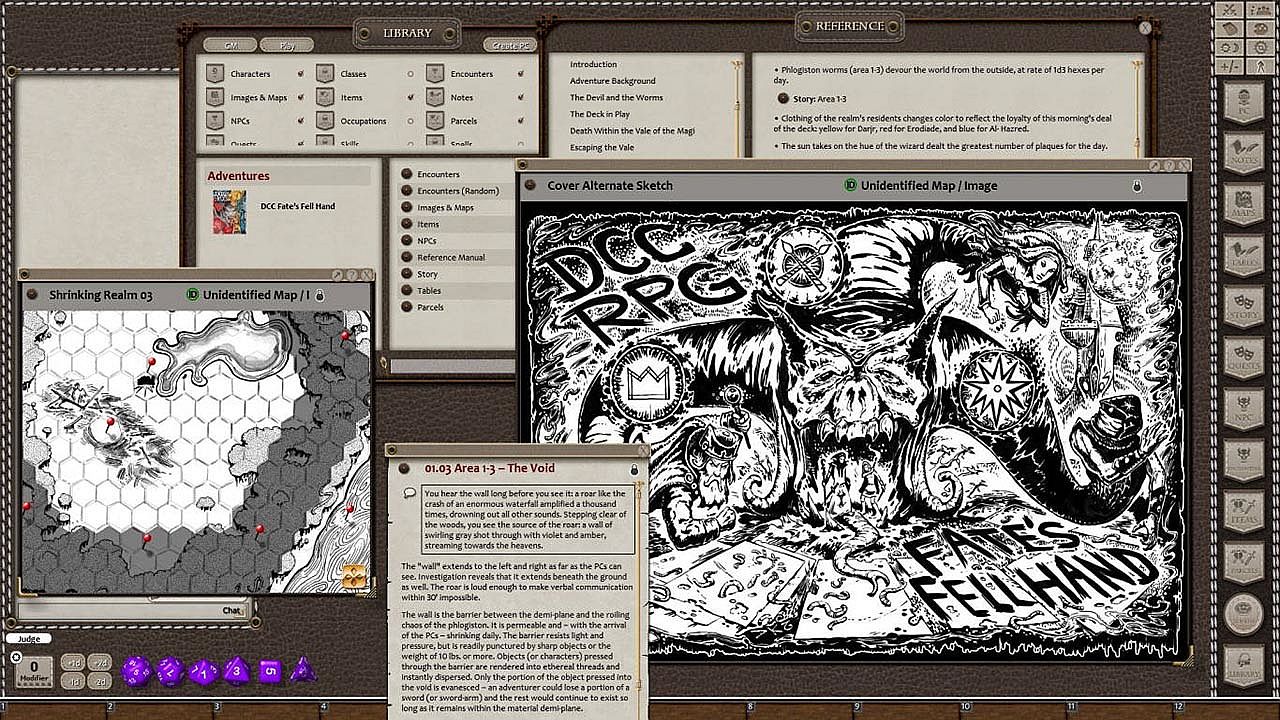Open Death Within the Vale of the Magi
Viewport: 1280px width, 720px height.
pos(632,131)
